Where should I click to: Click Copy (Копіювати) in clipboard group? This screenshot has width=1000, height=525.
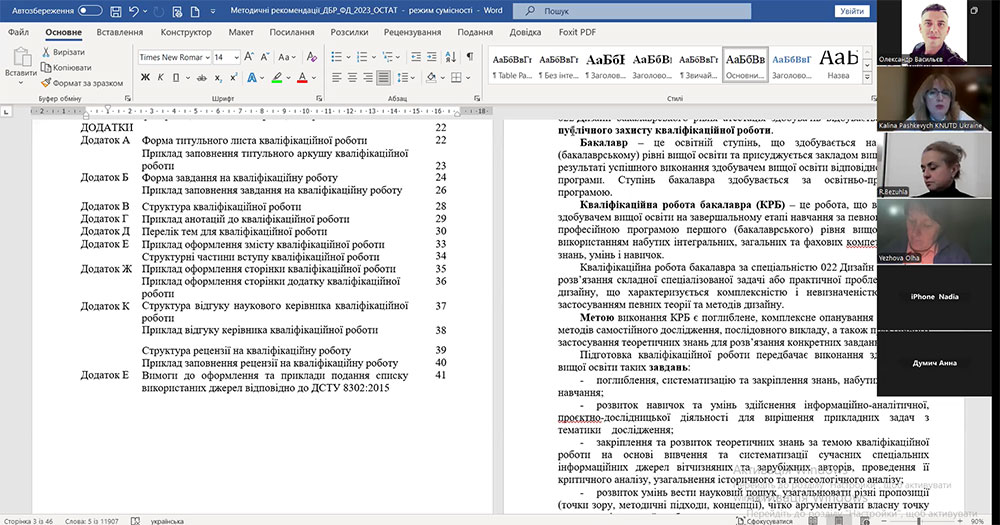[x=66, y=67]
